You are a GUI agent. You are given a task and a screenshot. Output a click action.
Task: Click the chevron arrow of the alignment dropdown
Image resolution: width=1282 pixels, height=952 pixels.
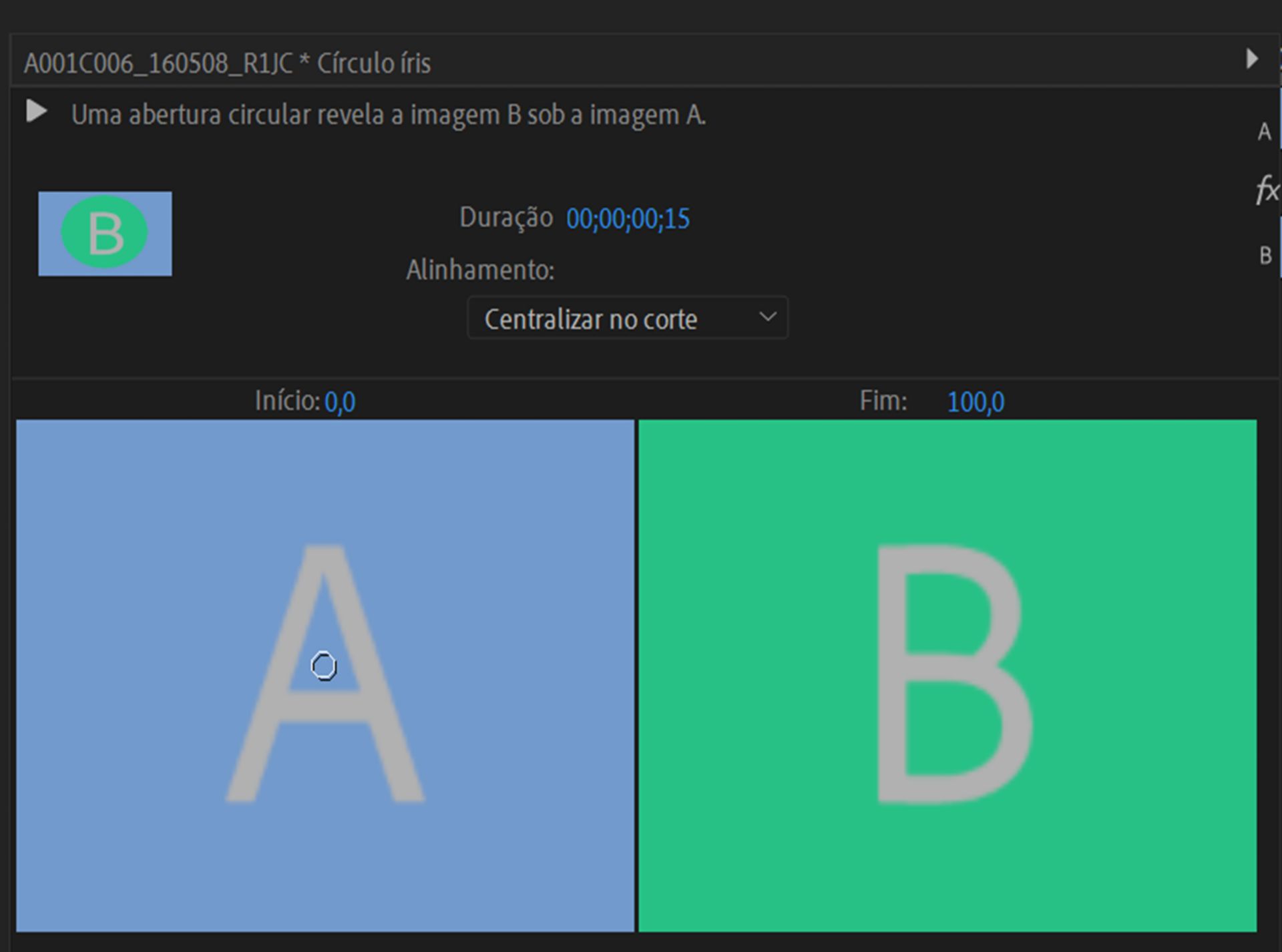coord(768,317)
